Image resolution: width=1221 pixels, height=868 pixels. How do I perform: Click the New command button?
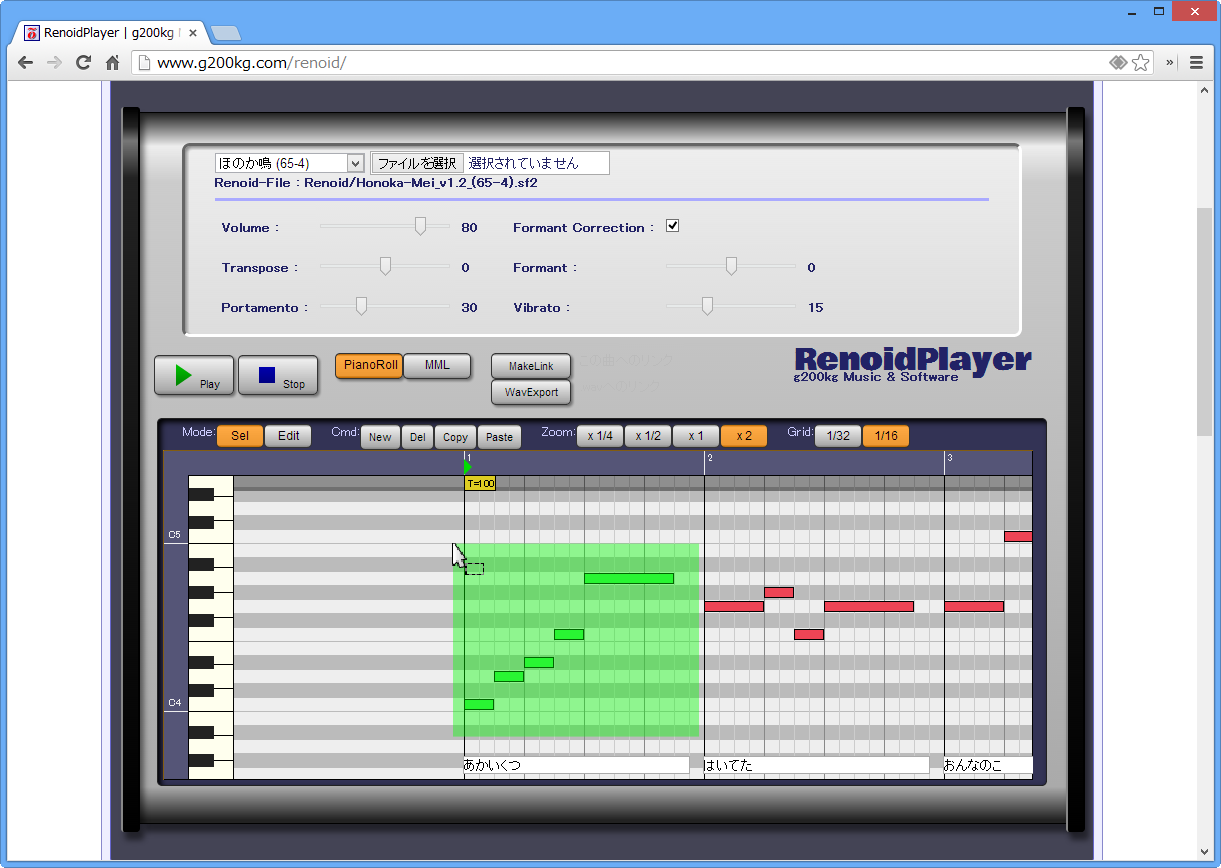(x=380, y=437)
